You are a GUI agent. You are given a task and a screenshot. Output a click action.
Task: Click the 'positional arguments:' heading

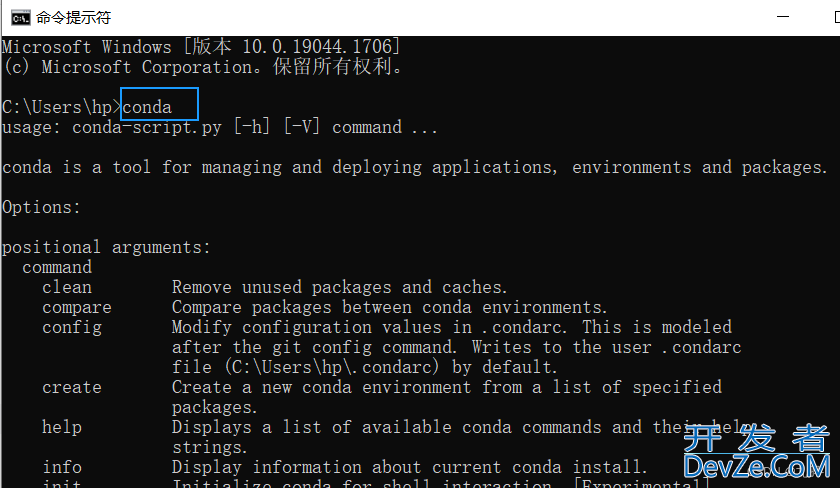point(106,247)
